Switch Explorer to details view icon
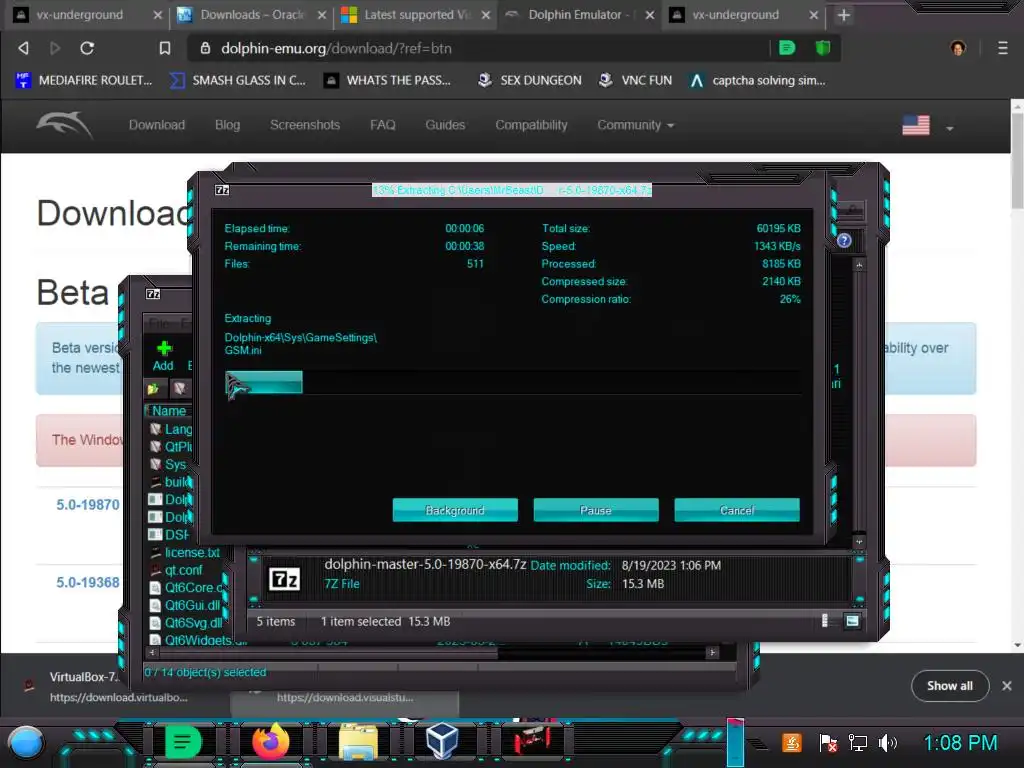1024x768 pixels. point(825,620)
